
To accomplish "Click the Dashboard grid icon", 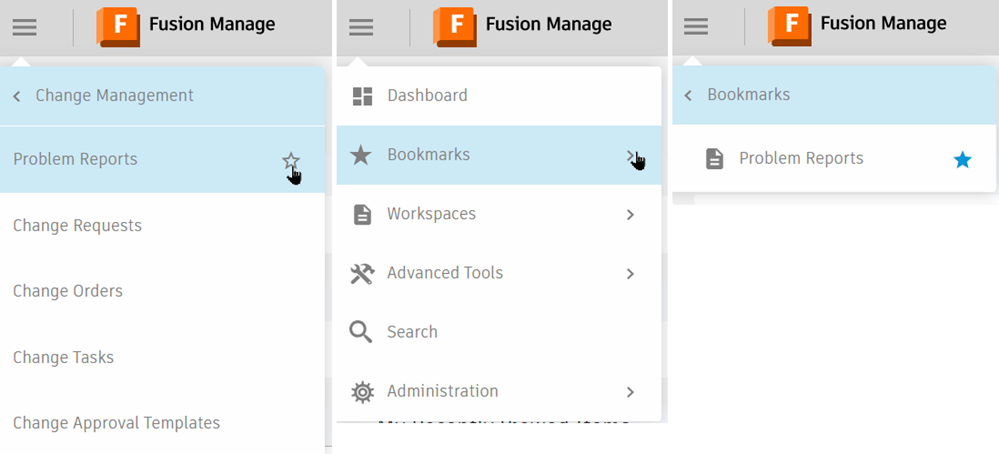I will tap(362, 96).
